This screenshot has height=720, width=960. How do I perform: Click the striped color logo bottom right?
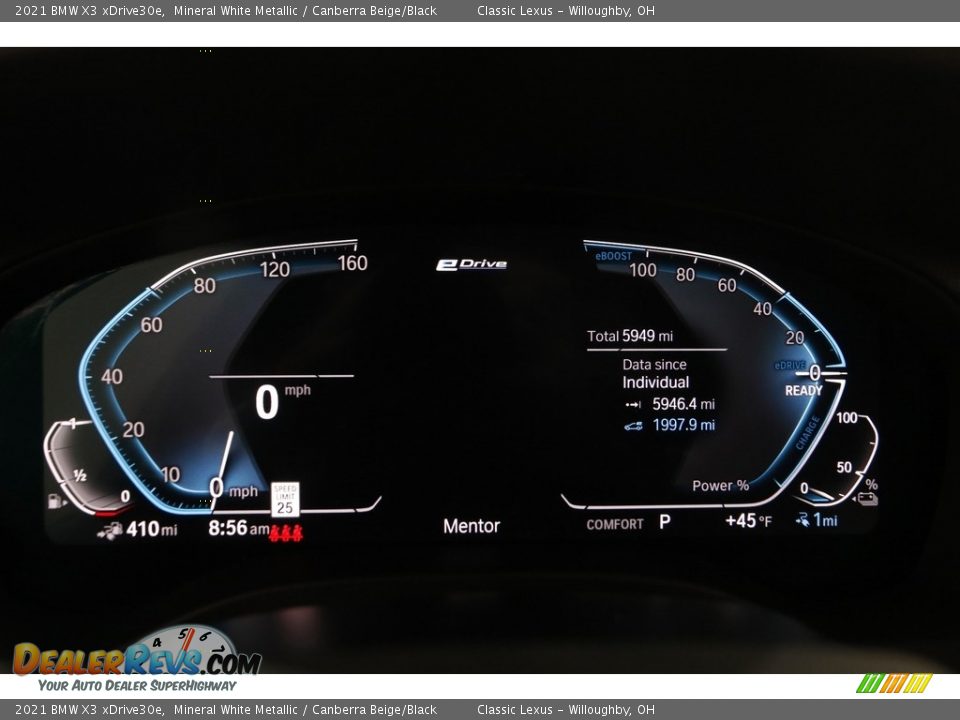[894, 683]
